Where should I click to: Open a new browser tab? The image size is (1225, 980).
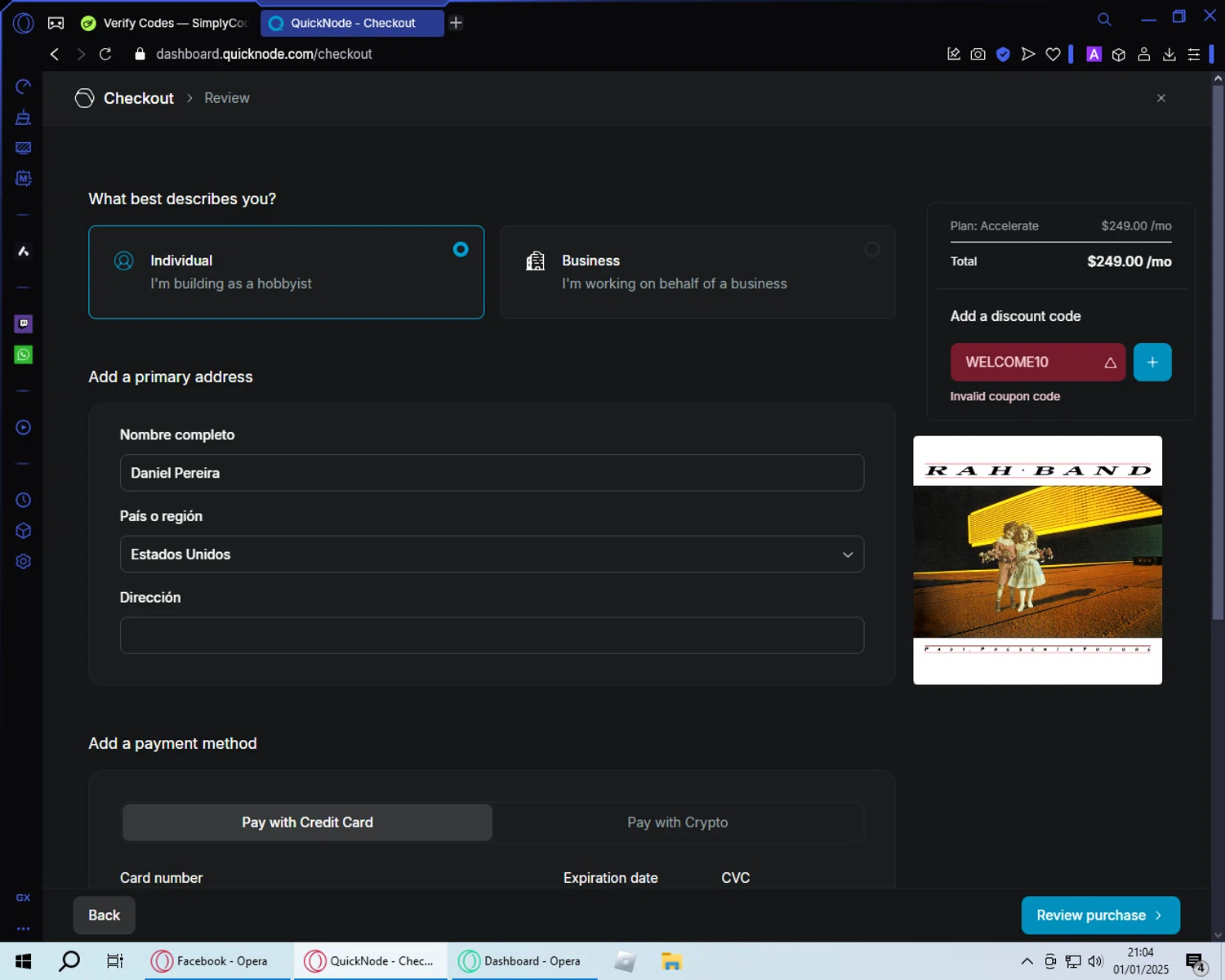[457, 23]
